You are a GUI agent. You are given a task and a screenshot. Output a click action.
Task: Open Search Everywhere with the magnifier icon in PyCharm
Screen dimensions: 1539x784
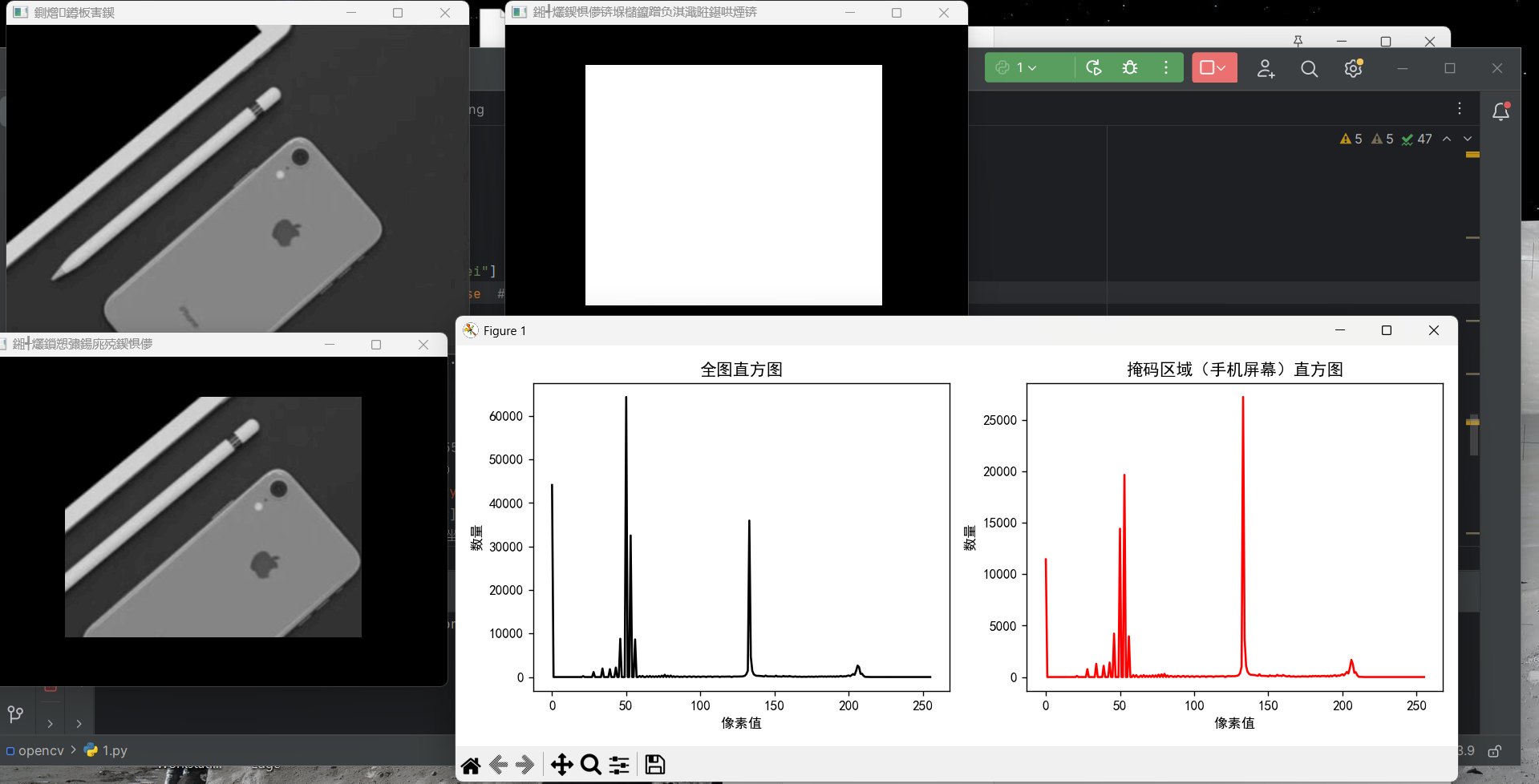(1310, 69)
